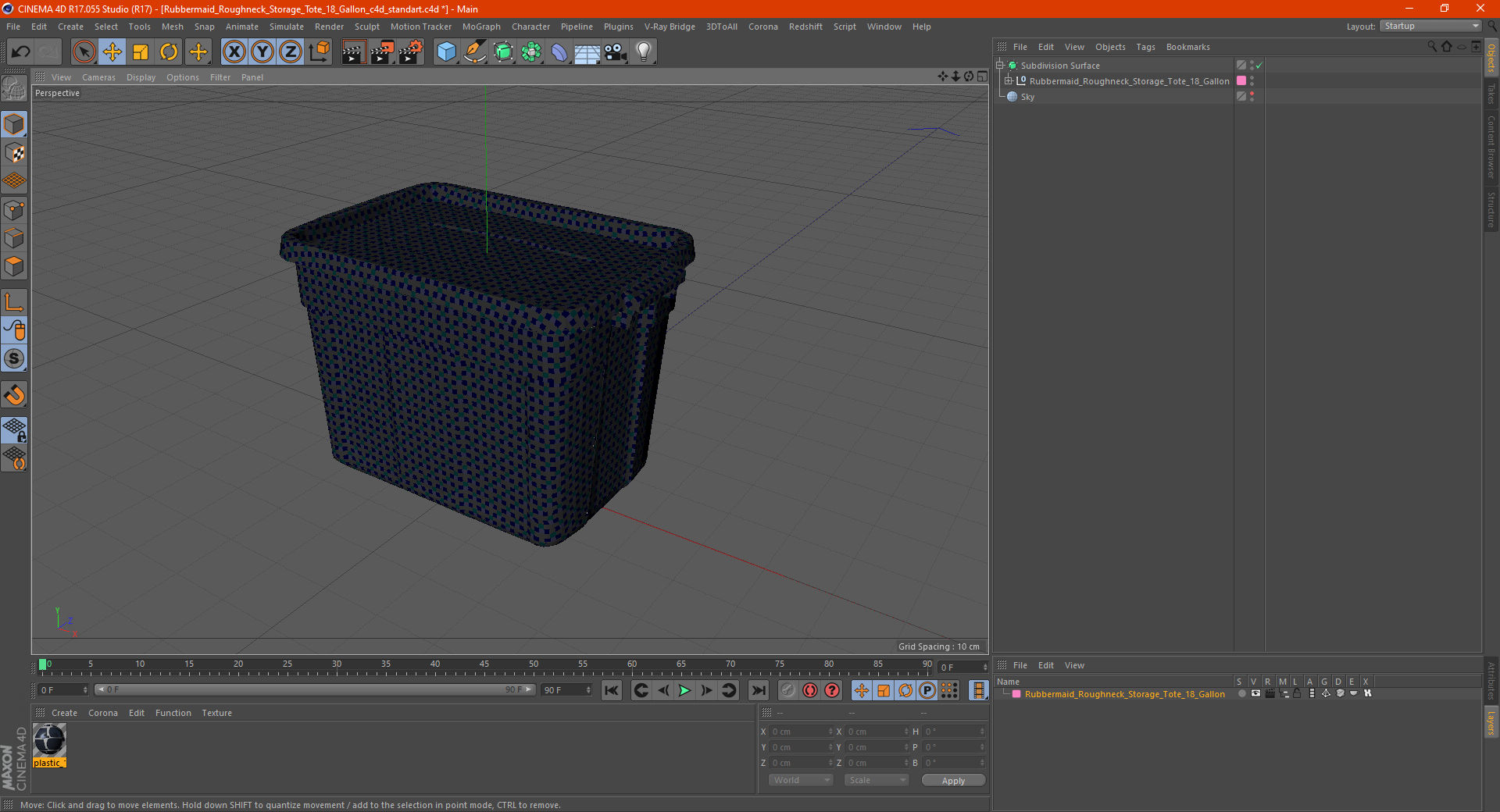The height and width of the screenshot is (812, 1500).
Task: Toggle Sky object visibility dots
Action: [1252, 96]
